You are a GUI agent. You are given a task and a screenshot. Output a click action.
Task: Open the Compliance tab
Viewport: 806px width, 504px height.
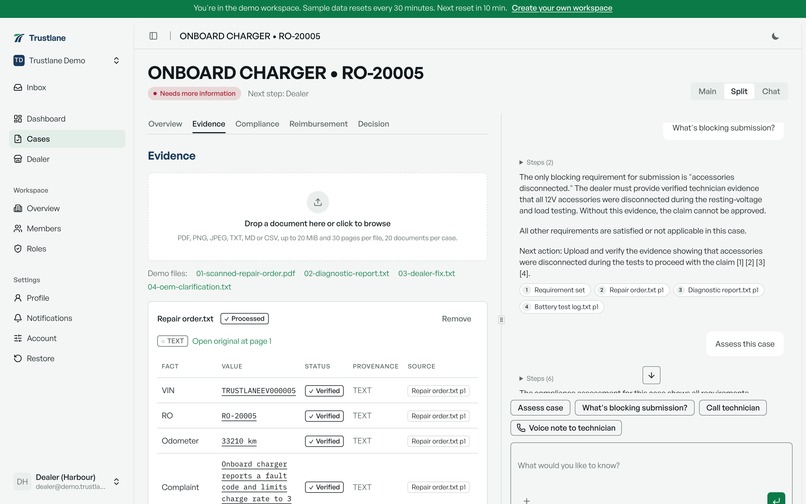coord(257,124)
